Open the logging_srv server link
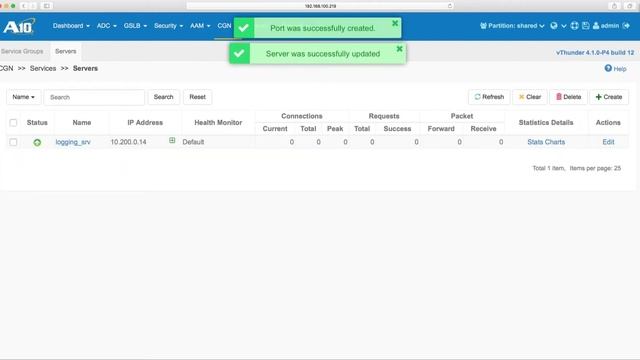The width and height of the screenshot is (640, 360). pos(73,142)
